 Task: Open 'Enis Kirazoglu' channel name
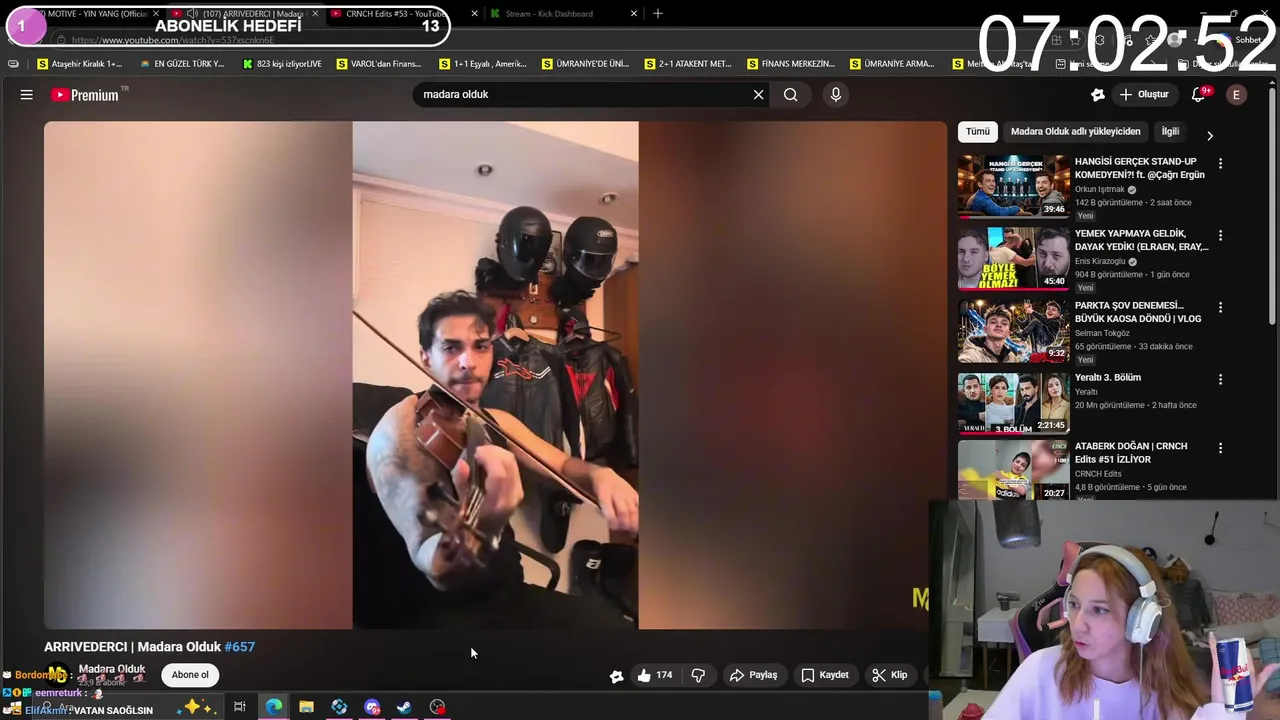[1100, 261]
